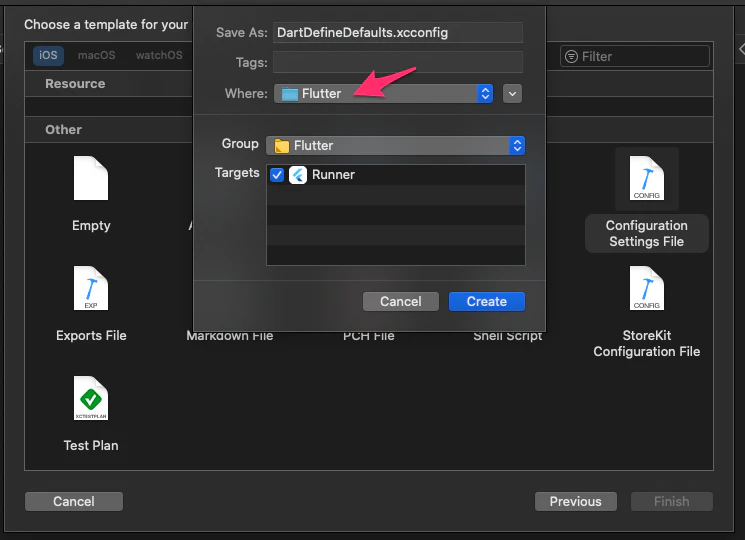Switch to the macOS platform tab

[x=96, y=55]
